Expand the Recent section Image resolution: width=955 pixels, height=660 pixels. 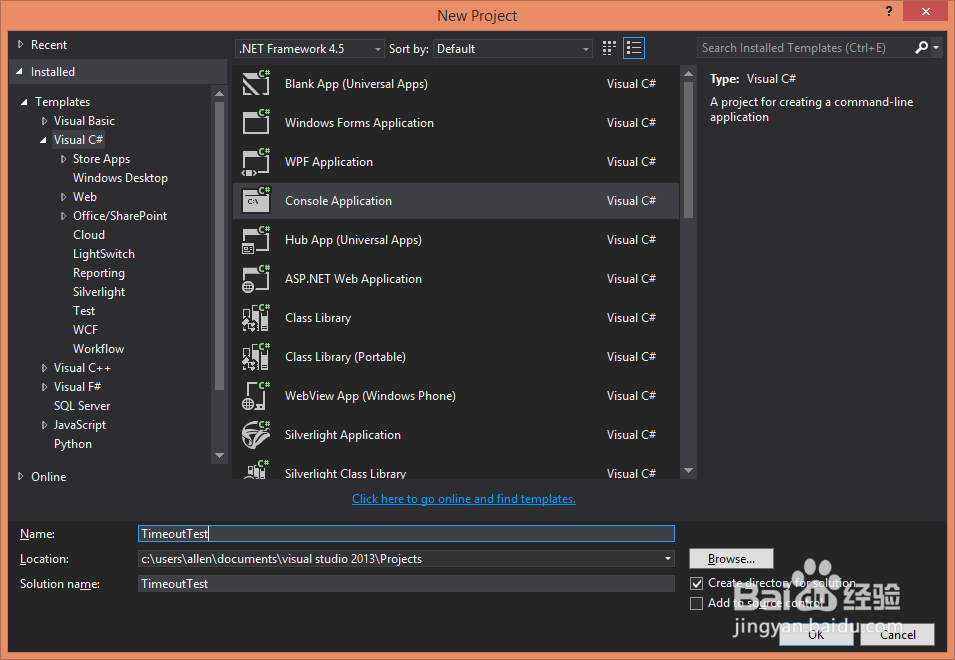21,44
